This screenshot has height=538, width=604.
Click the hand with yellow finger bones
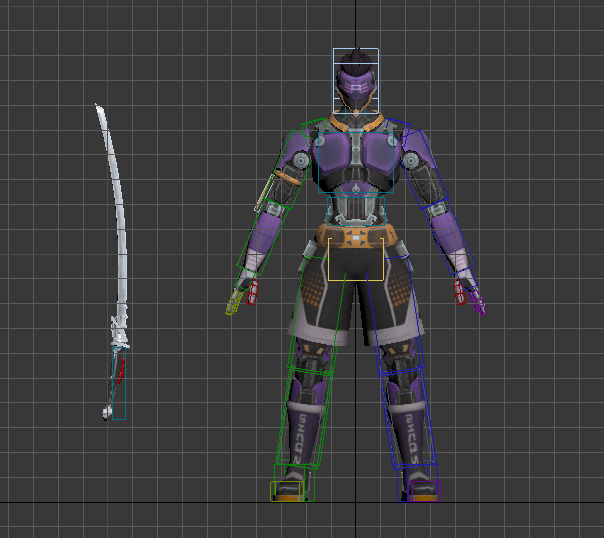click(240, 297)
